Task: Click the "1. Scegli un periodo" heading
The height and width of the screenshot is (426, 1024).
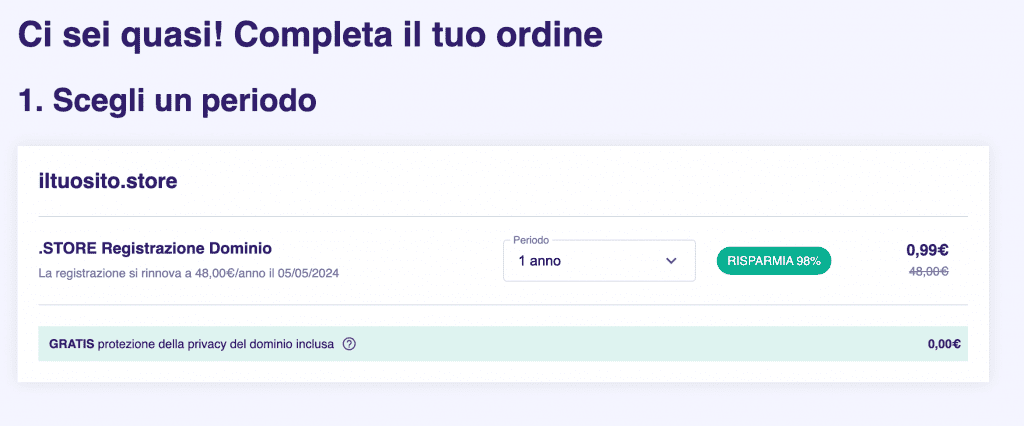Action: click(x=168, y=100)
